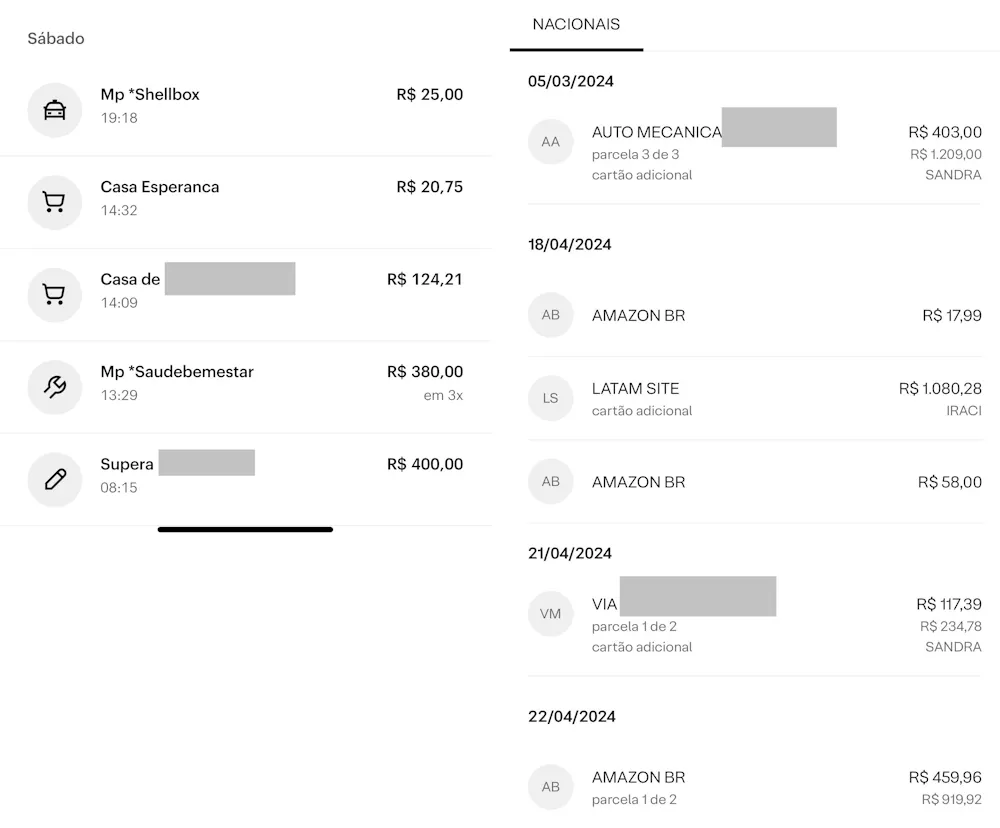Open the Mp *Shellbox transaction name
The image size is (1000, 828).
point(150,95)
